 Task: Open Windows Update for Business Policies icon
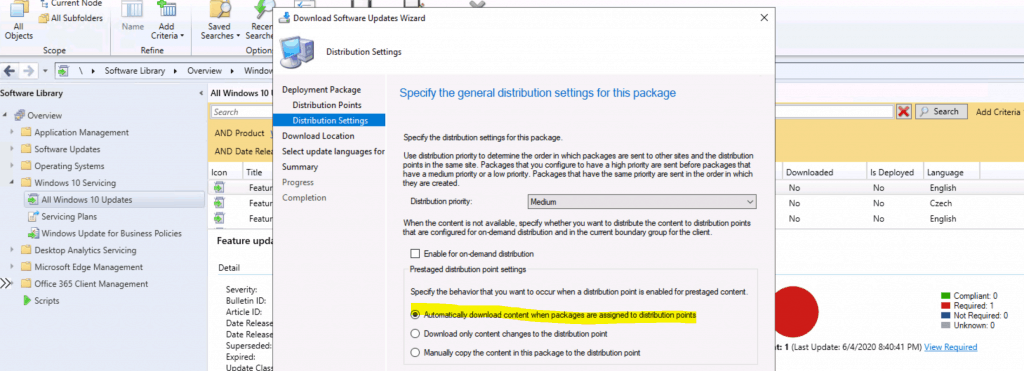click(33, 233)
